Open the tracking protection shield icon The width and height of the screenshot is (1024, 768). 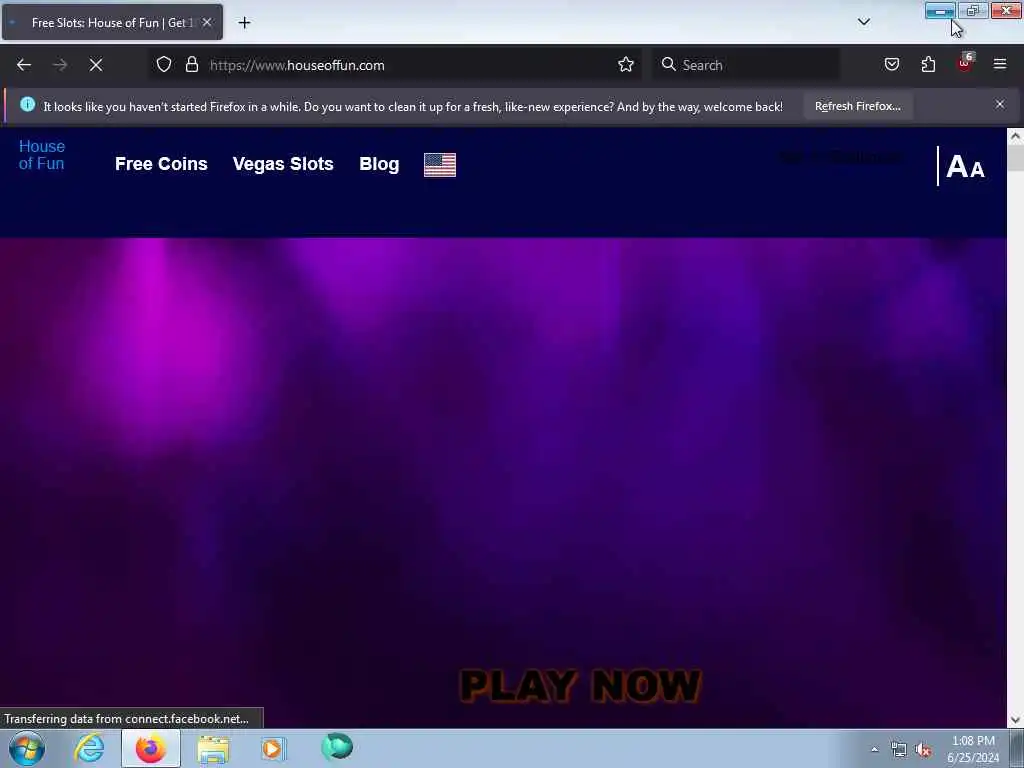(164, 65)
